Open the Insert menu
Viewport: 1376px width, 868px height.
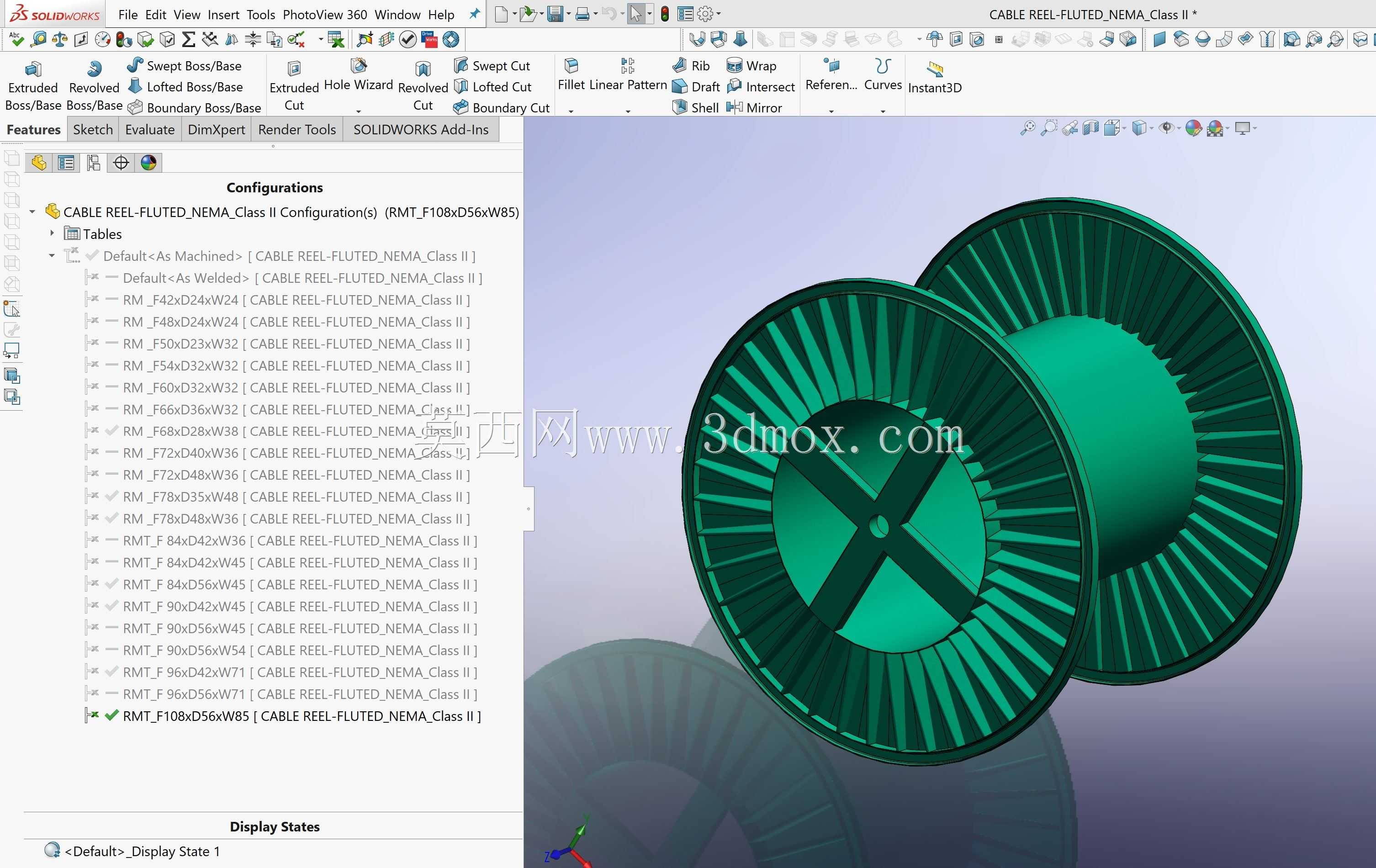(x=223, y=15)
